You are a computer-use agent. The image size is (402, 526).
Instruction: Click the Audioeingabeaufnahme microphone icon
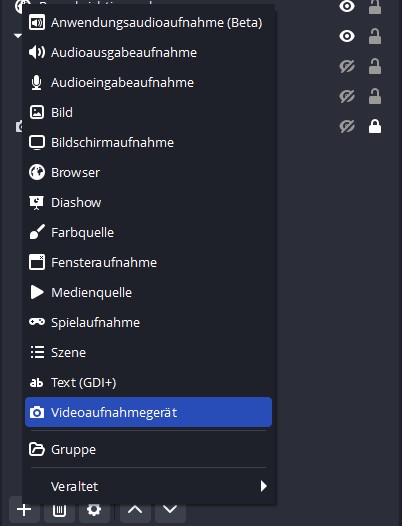37,83
